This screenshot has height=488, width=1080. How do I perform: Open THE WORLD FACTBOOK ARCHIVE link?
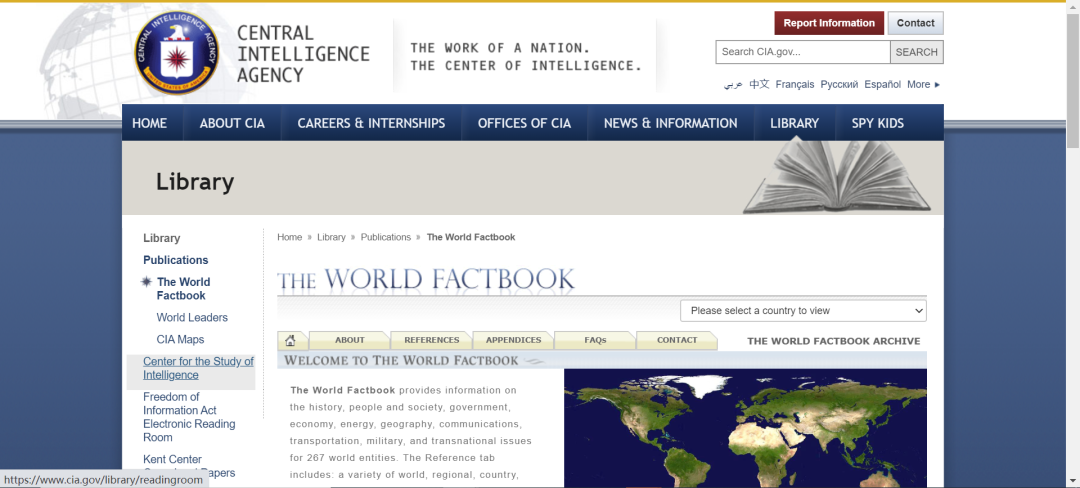click(x=833, y=341)
